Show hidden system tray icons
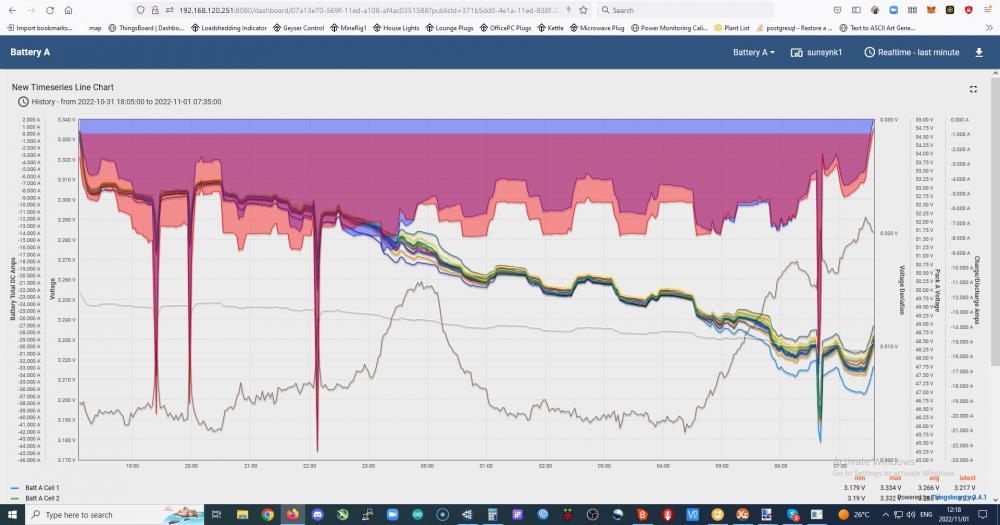The width and height of the screenshot is (1000, 525). [x=886, y=515]
